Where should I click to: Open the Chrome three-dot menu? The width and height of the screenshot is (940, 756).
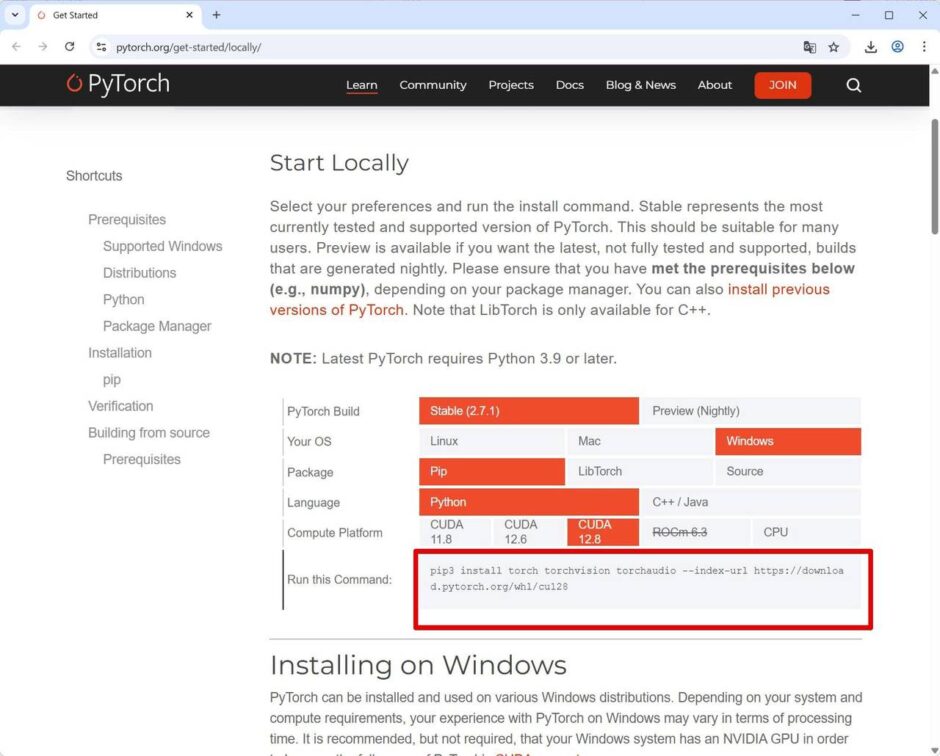pos(924,47)
